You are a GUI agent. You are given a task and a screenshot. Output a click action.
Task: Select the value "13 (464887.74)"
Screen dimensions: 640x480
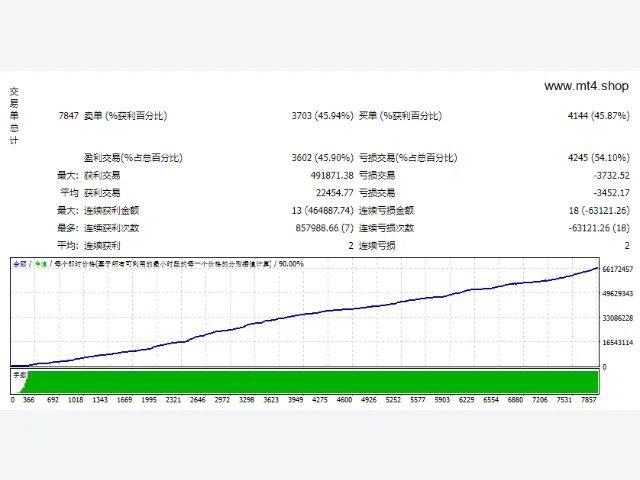[322, 211]
